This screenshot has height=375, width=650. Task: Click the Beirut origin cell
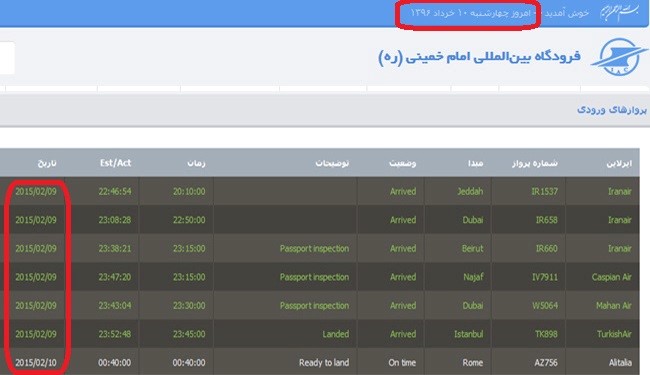(x=473, y=249)
